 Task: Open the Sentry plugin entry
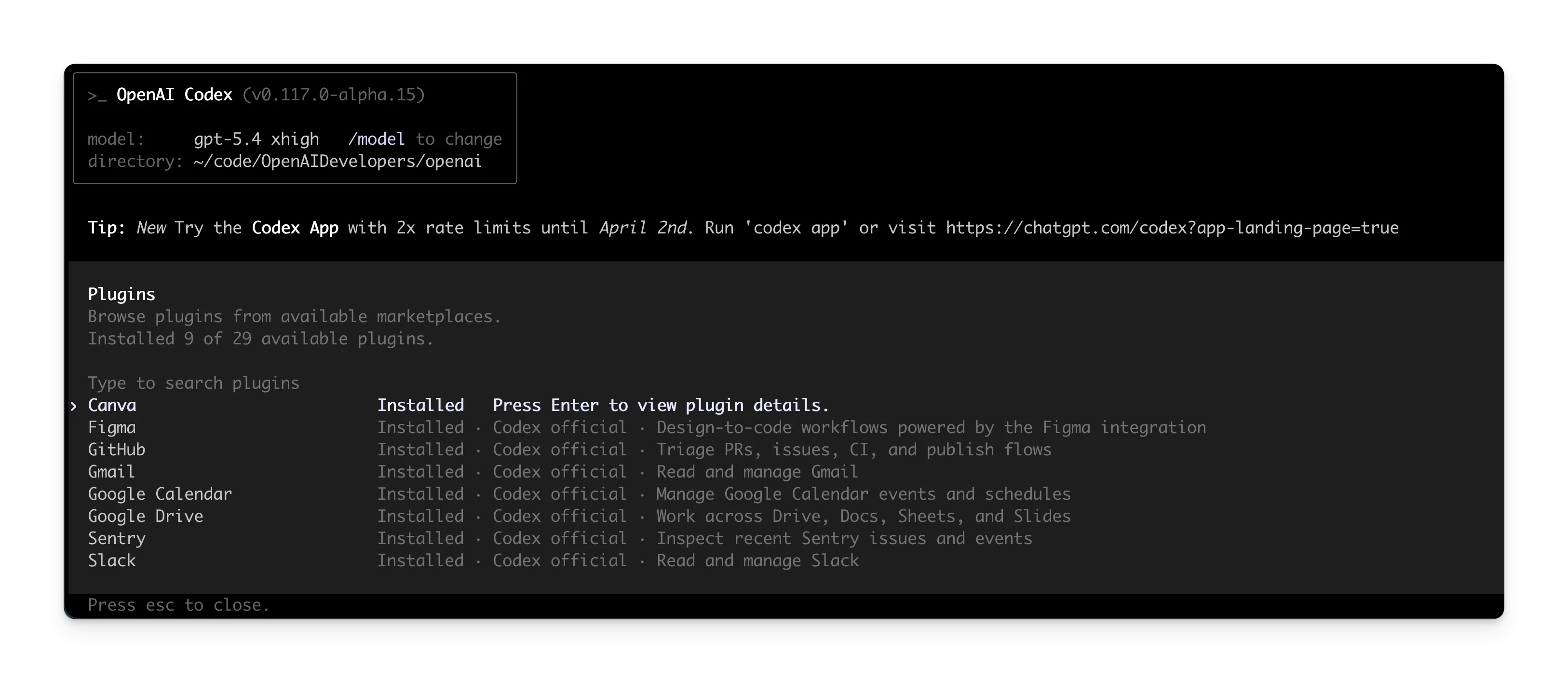[x=785, y=539]
